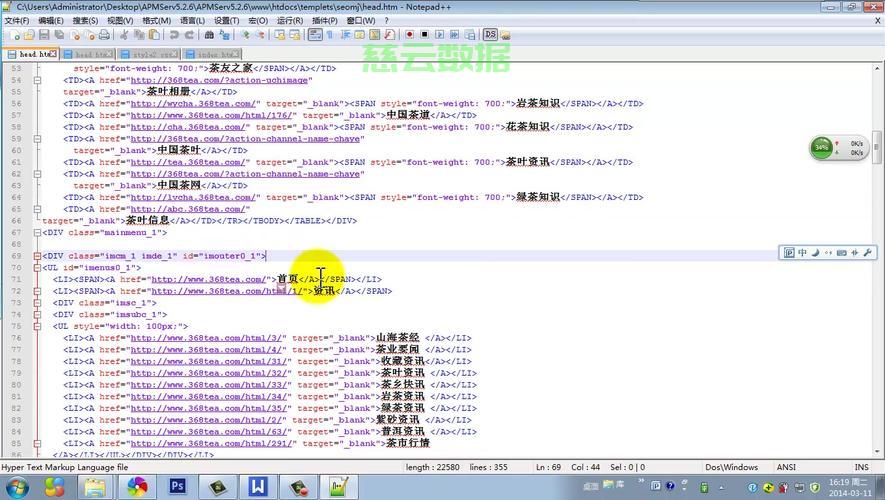
Task: Collapse the fold marker on line 59
Action: [37, 139]
